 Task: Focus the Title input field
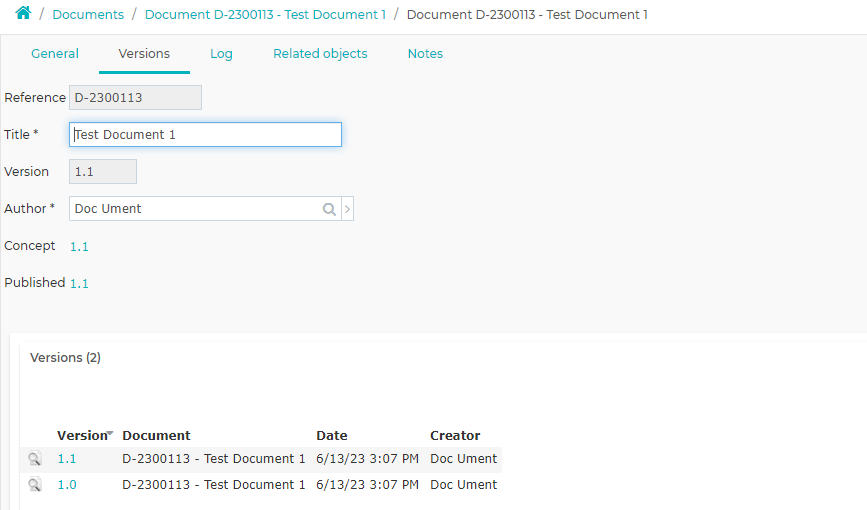point(205,134)
